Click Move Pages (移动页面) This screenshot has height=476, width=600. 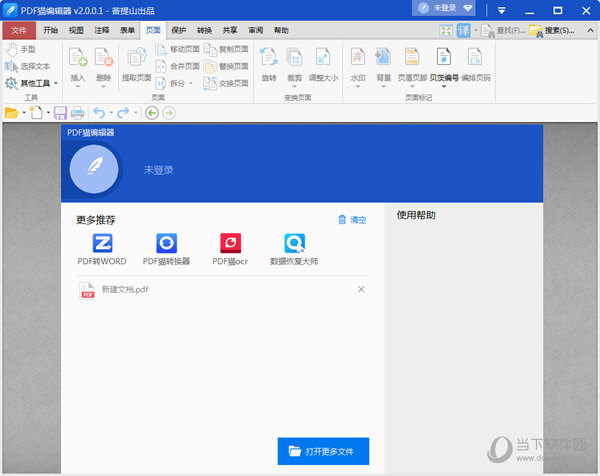[178, 49]
